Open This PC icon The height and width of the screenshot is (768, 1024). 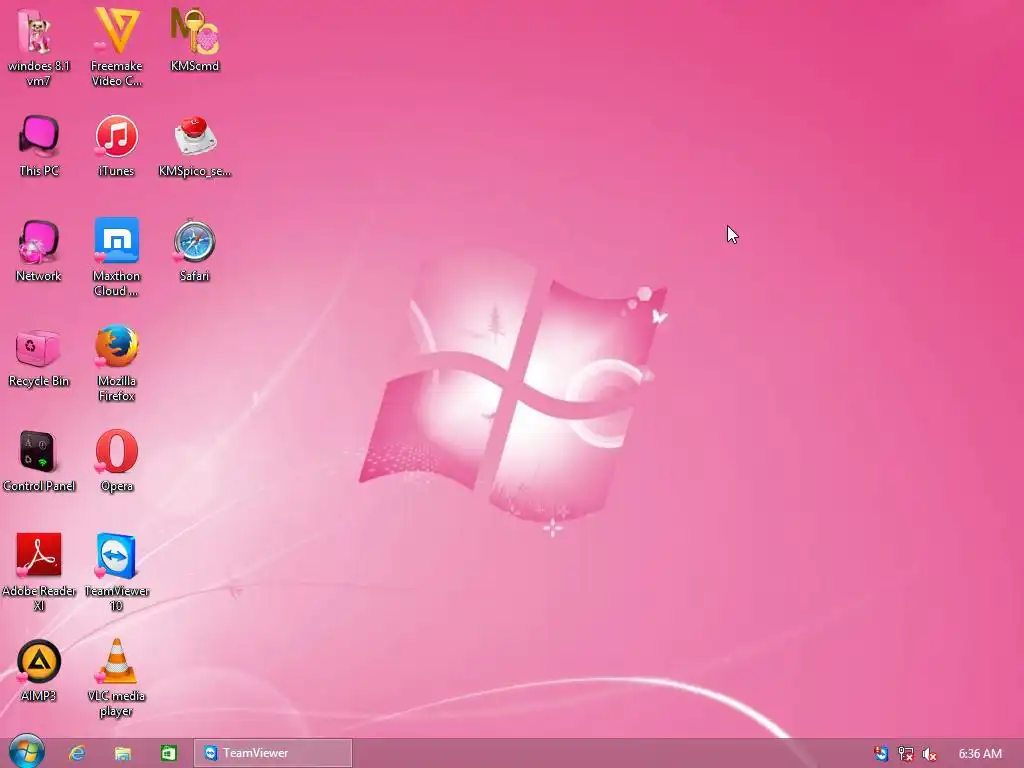pos(39,145)
